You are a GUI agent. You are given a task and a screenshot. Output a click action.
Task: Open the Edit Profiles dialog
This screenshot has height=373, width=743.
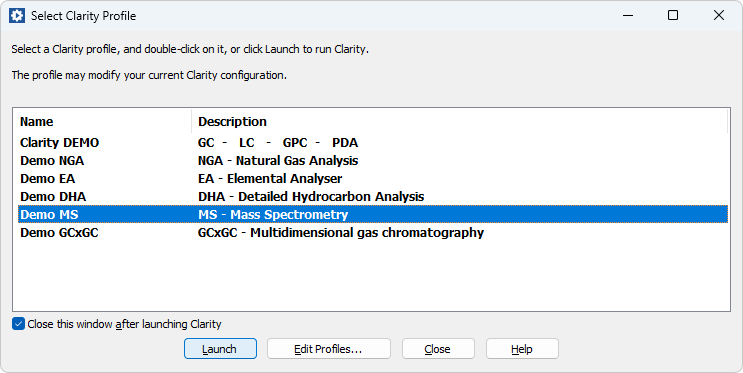pos(329,349)
